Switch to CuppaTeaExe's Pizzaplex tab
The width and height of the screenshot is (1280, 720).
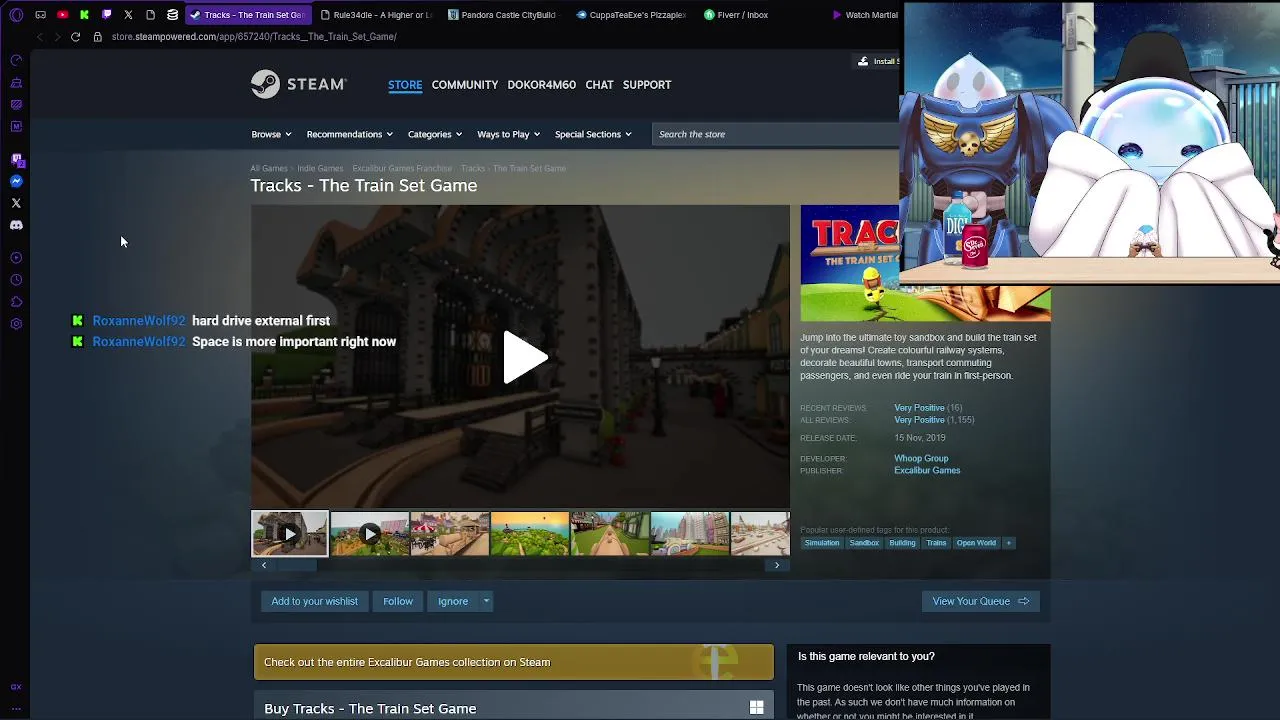tap(632, 15)
